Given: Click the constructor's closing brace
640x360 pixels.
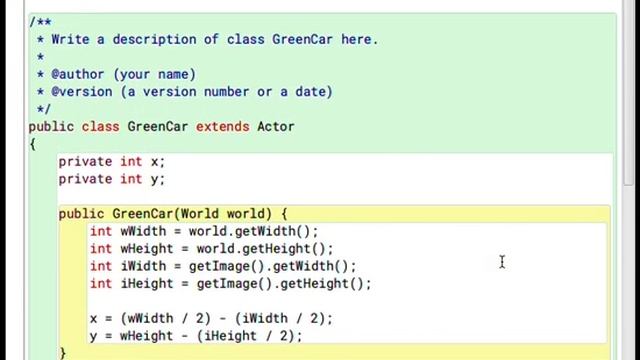Looking at the screenshot, I should pos(62,353).
